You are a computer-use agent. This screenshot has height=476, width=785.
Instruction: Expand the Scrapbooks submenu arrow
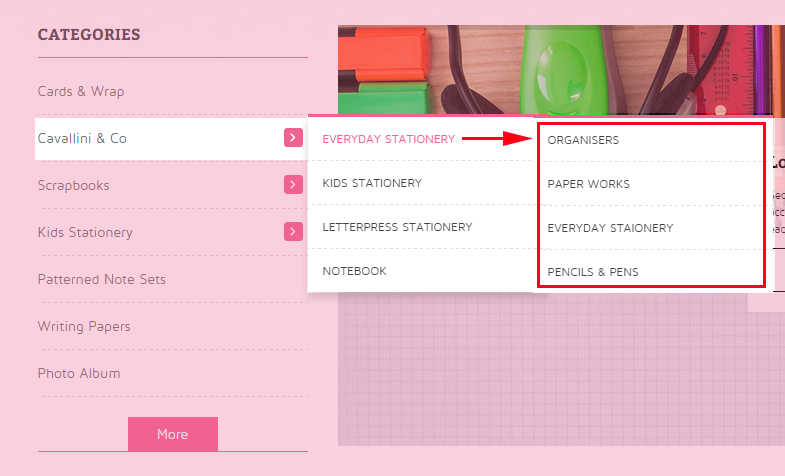(293, 185)
